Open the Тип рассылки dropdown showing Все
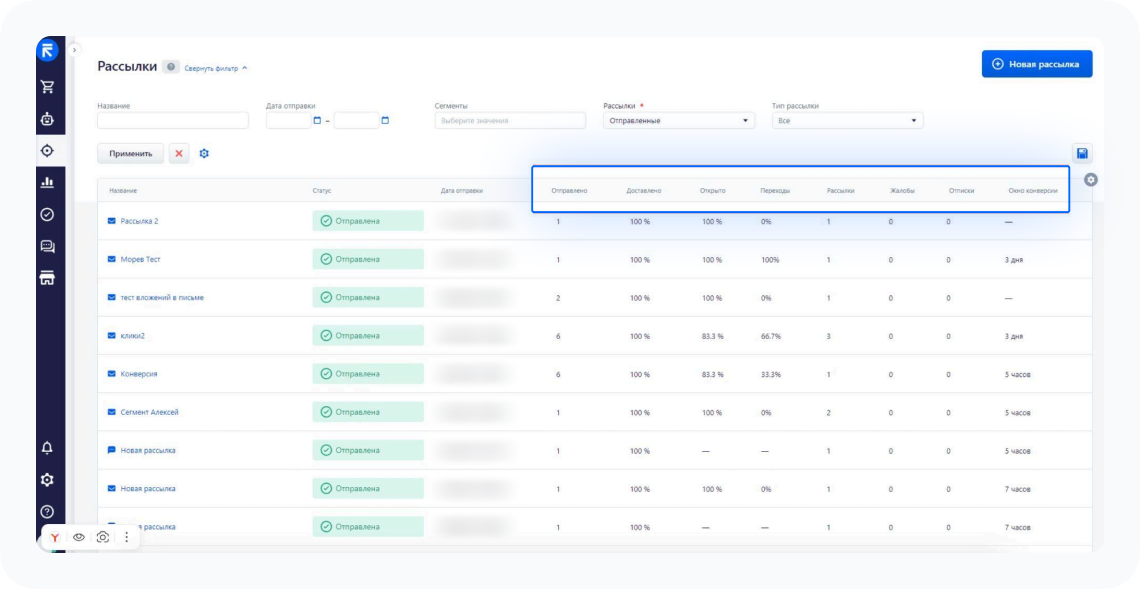 (x=848, y=121)
